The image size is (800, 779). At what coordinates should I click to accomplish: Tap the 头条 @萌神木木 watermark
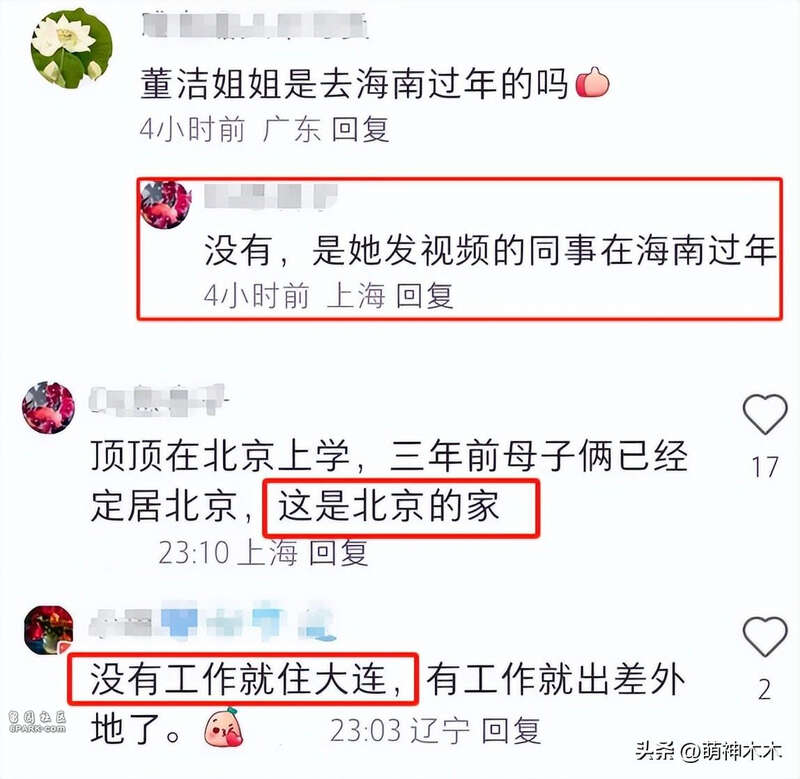click(x=709, y=751)
